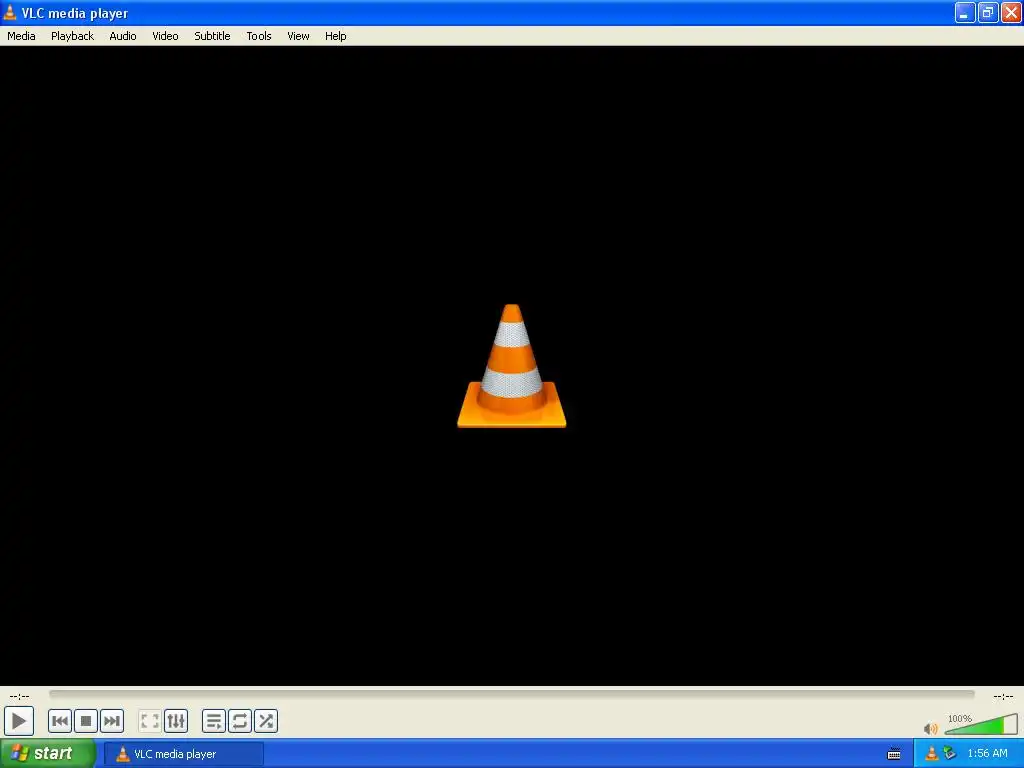Restore down the VLC window
This screenshot has width=1024, height=768.
pyautogui.click(x=988, y=12)
